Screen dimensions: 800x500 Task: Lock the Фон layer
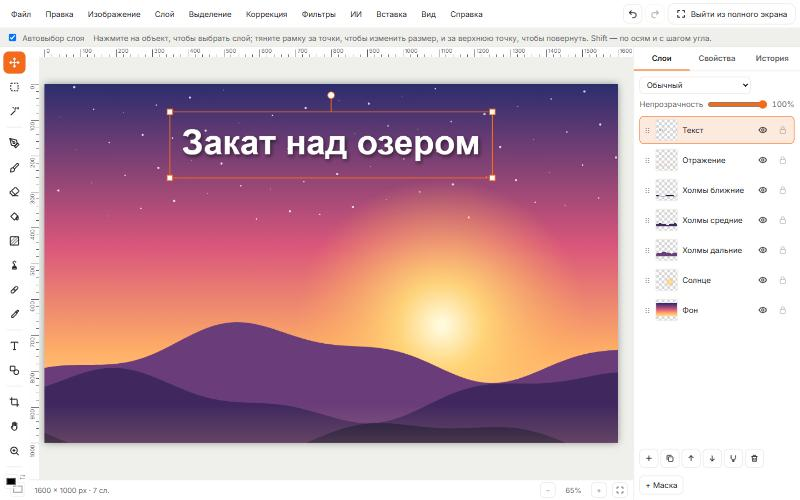[x=783, y=310]
